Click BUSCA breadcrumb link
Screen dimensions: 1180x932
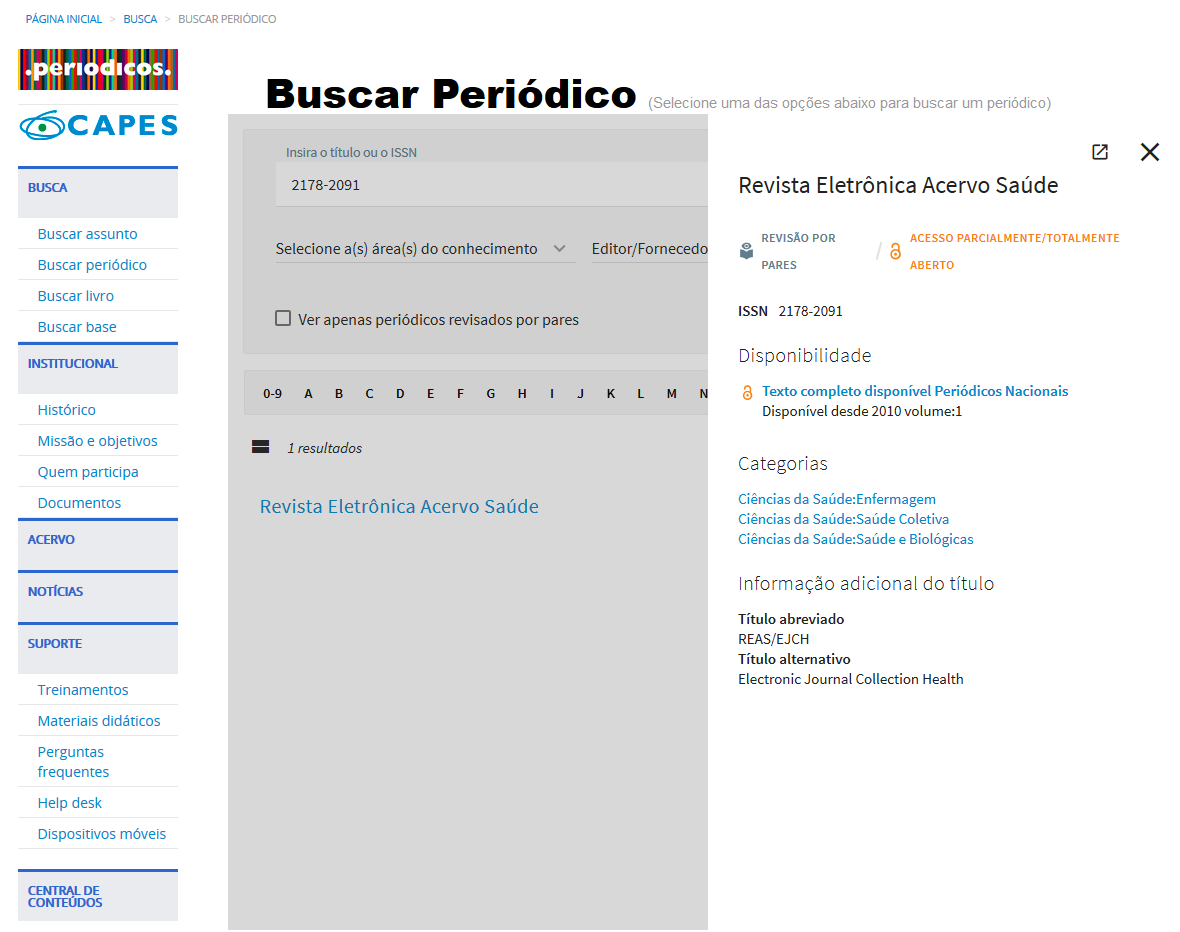click(140, 19)
